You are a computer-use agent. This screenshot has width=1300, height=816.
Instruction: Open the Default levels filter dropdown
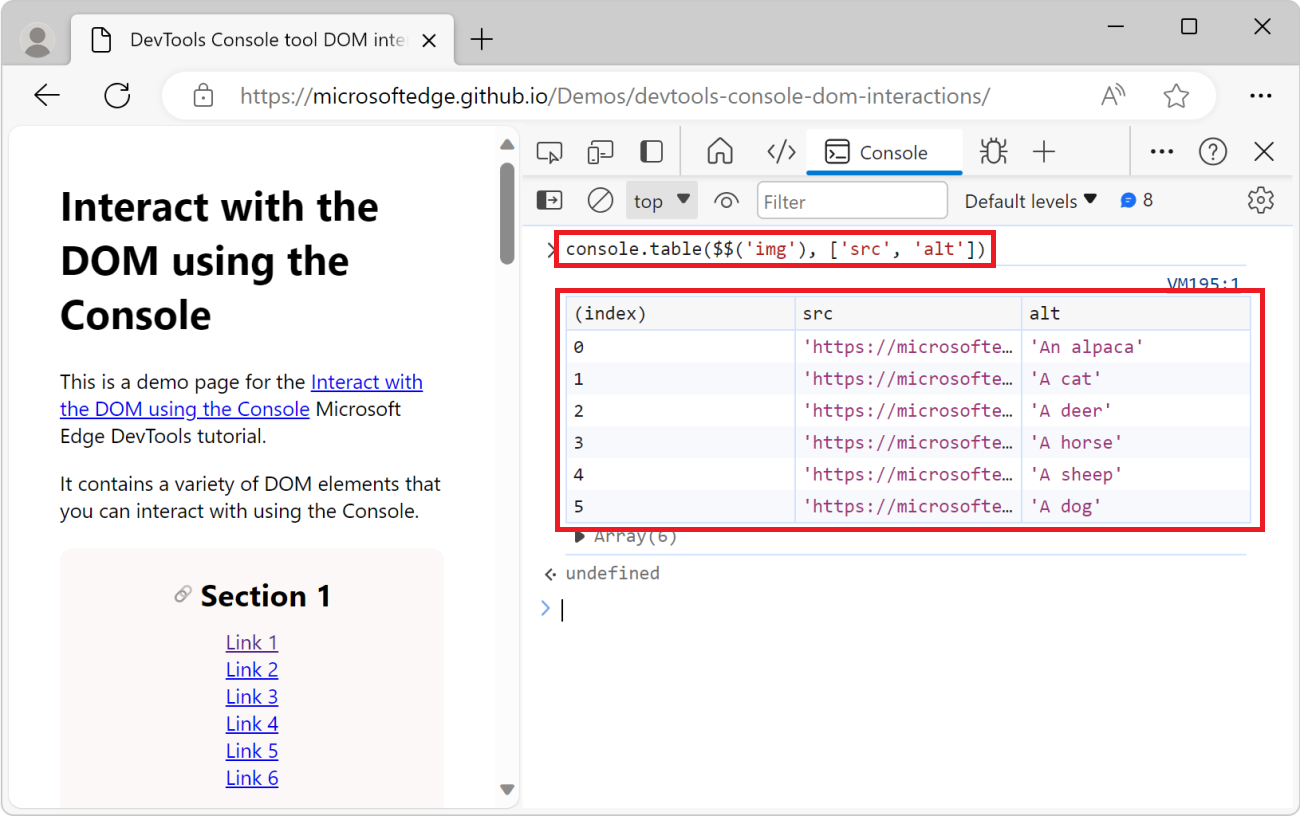1030,200
